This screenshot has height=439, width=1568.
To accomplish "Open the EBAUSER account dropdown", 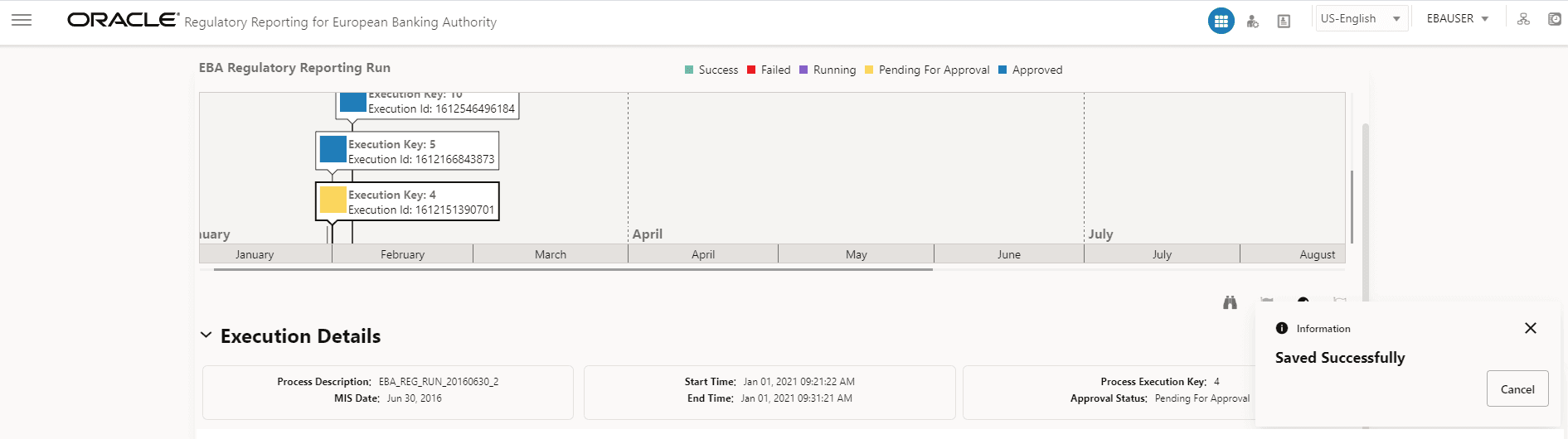I will tap(1458, 18).
